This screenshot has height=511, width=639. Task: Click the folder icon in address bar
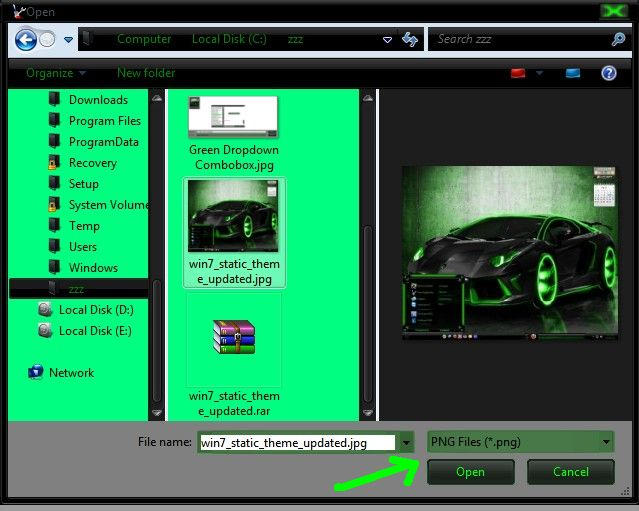87,39
